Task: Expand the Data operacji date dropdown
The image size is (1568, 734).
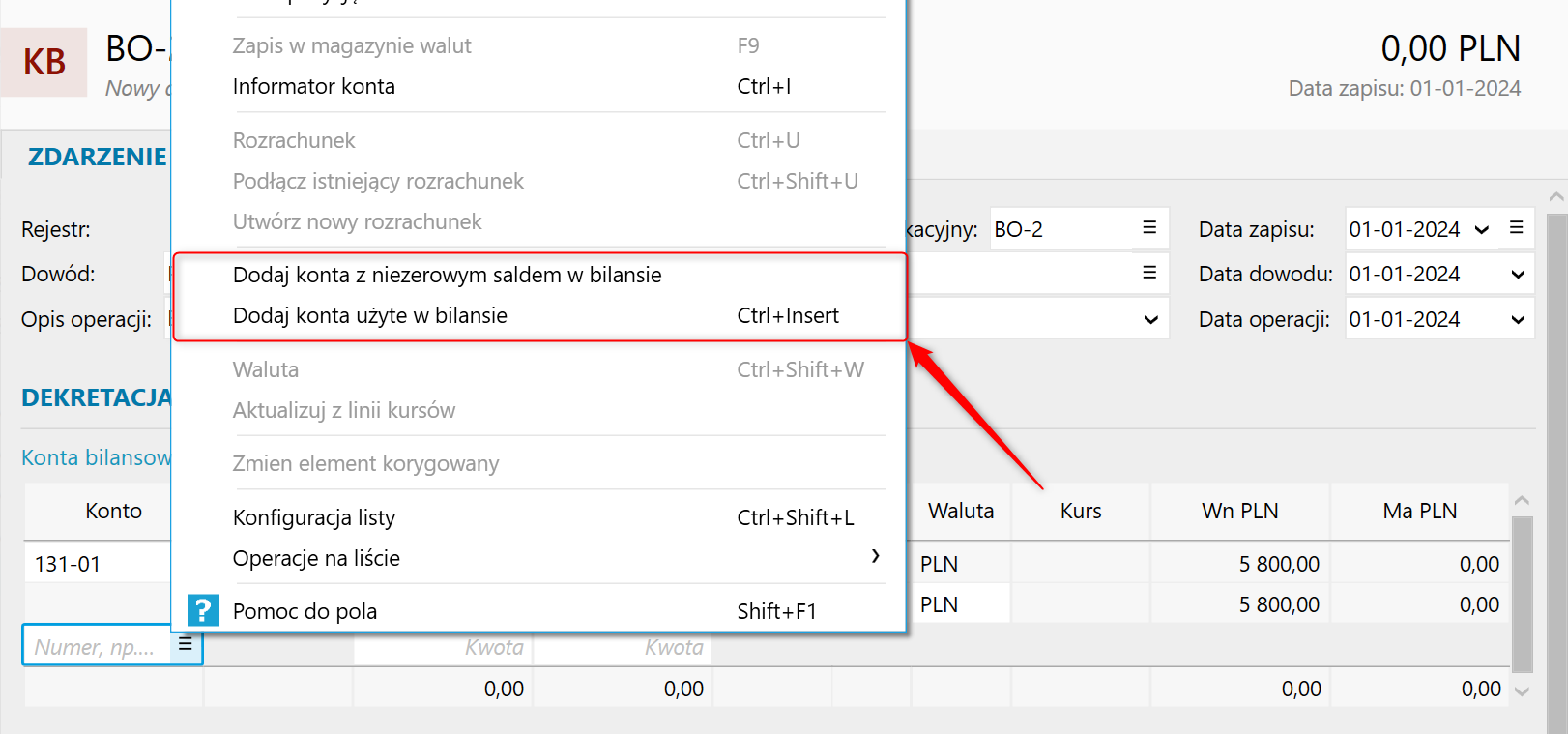Action: [x=1518, y=320]
